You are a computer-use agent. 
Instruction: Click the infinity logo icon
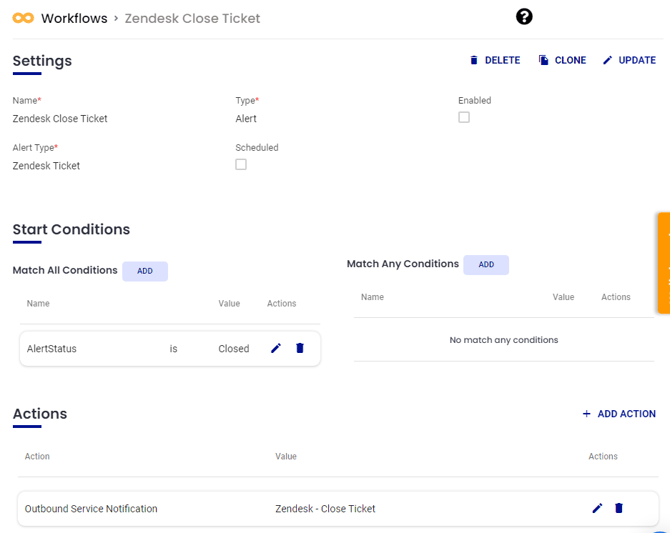[x=23, y=18]
